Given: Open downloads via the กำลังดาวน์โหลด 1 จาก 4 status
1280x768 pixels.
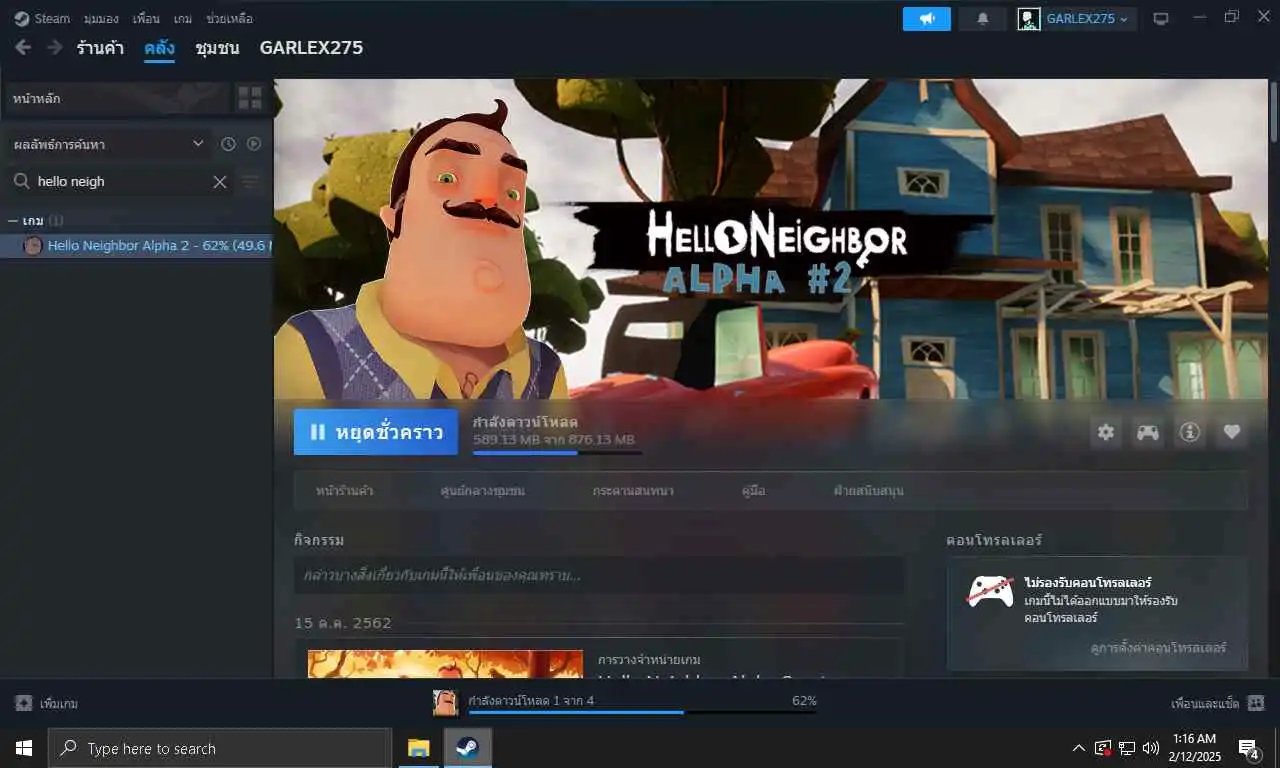Looking at the screenshot, I should tap(531, 700).
